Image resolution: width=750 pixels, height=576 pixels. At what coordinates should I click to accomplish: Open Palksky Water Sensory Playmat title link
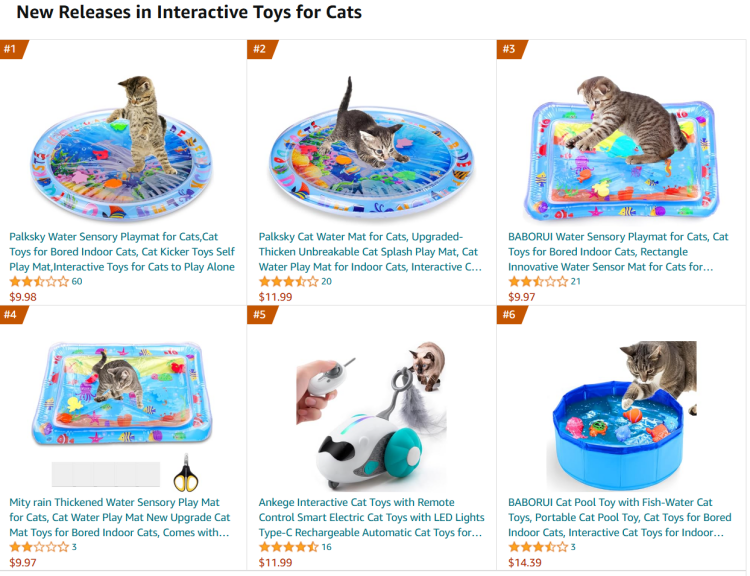pos(122,252)
